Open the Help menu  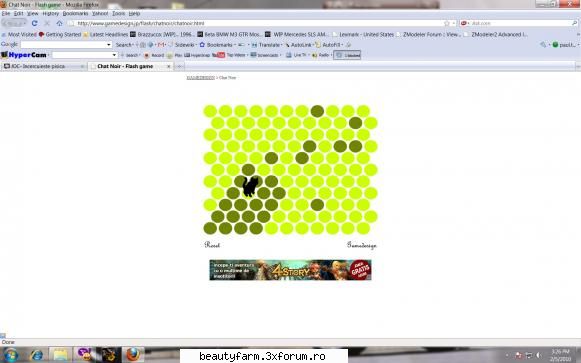coord(134,13)
